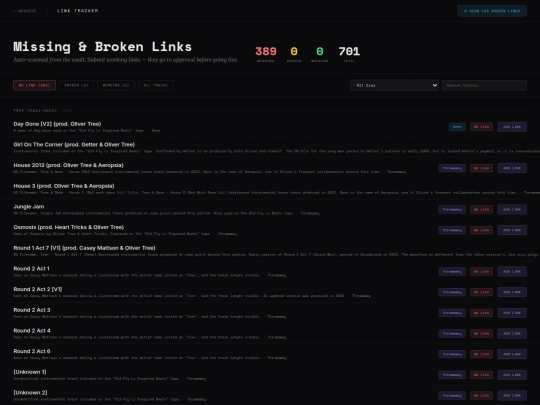Add link for Round 2 Act 6
This screenshot has height=405, width=540.
pos(512,354)
